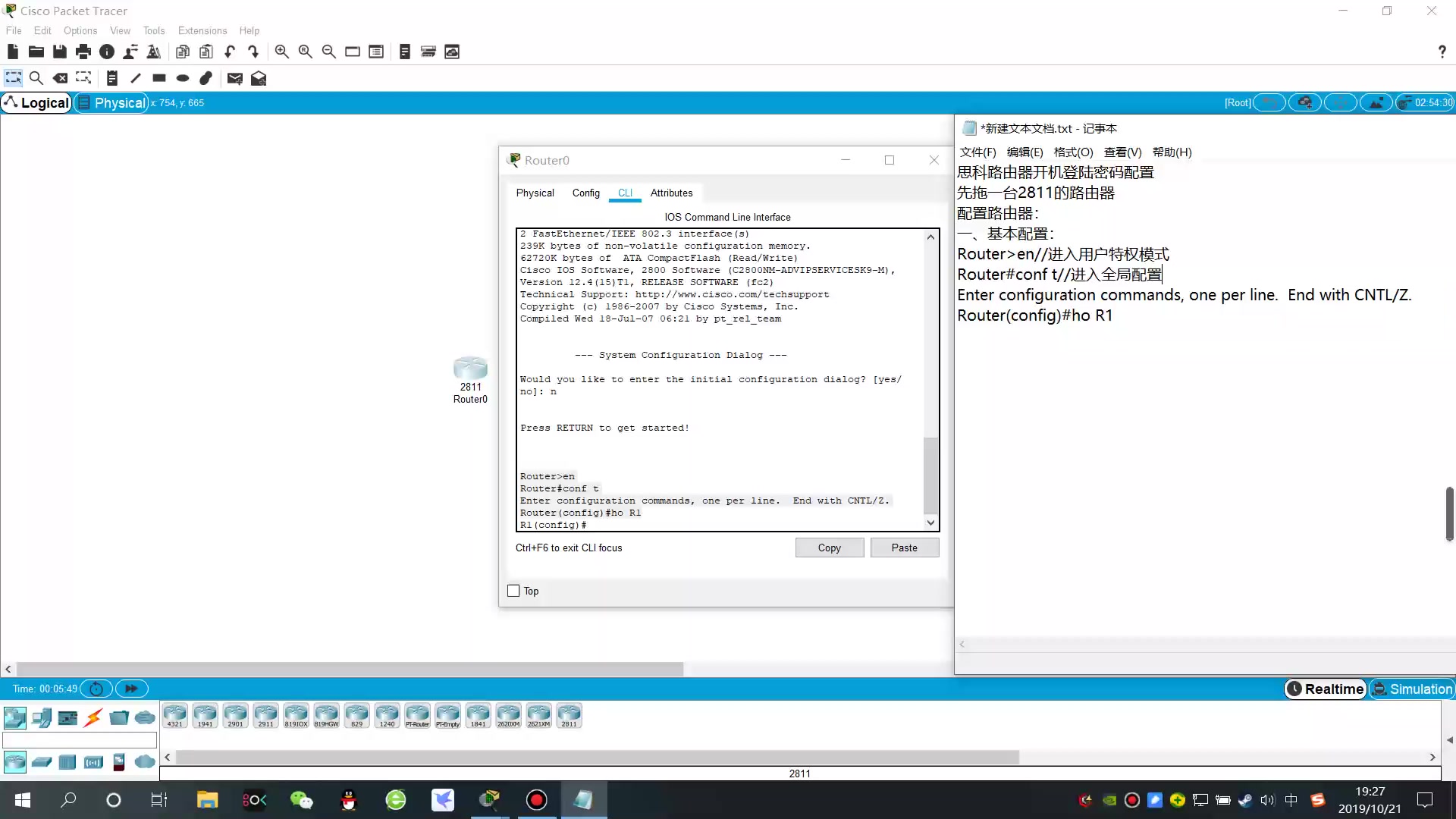
Task: Select the 2811 Router0 on canvas
Action: tap(470, 369)
